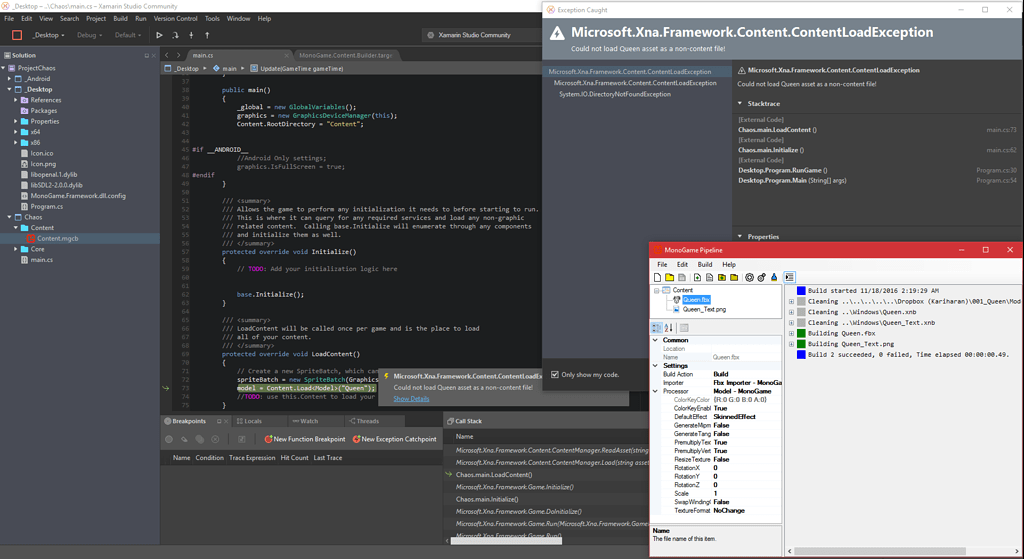
Task: Click the Step Over debug icon
Action: (x=175, y=35)
